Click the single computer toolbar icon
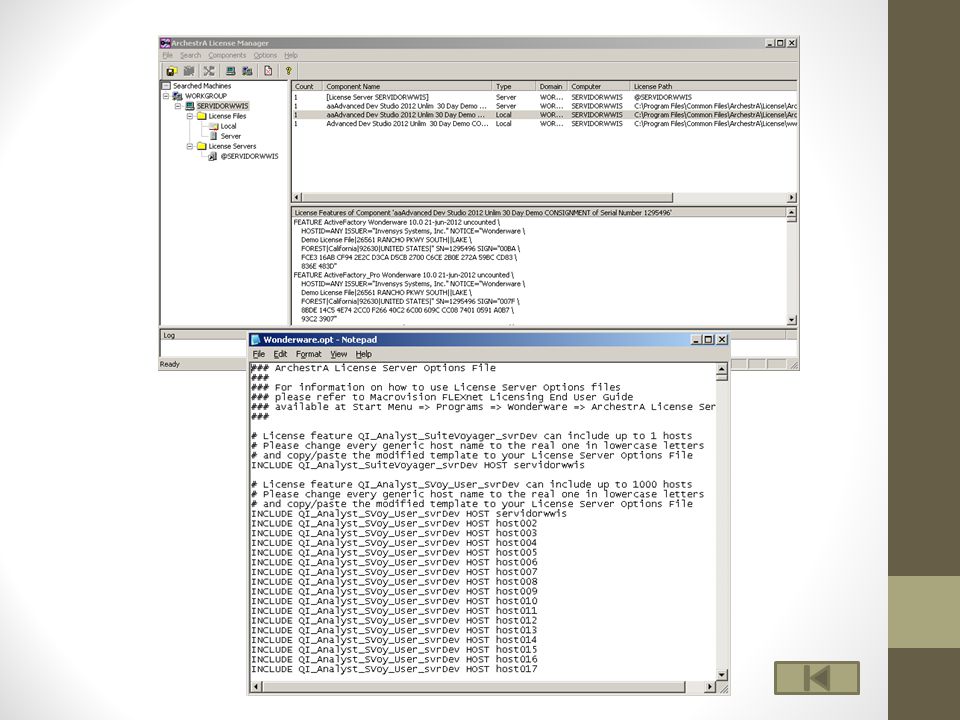Viewport: 960px width, 720px height. tap(230, 71)
